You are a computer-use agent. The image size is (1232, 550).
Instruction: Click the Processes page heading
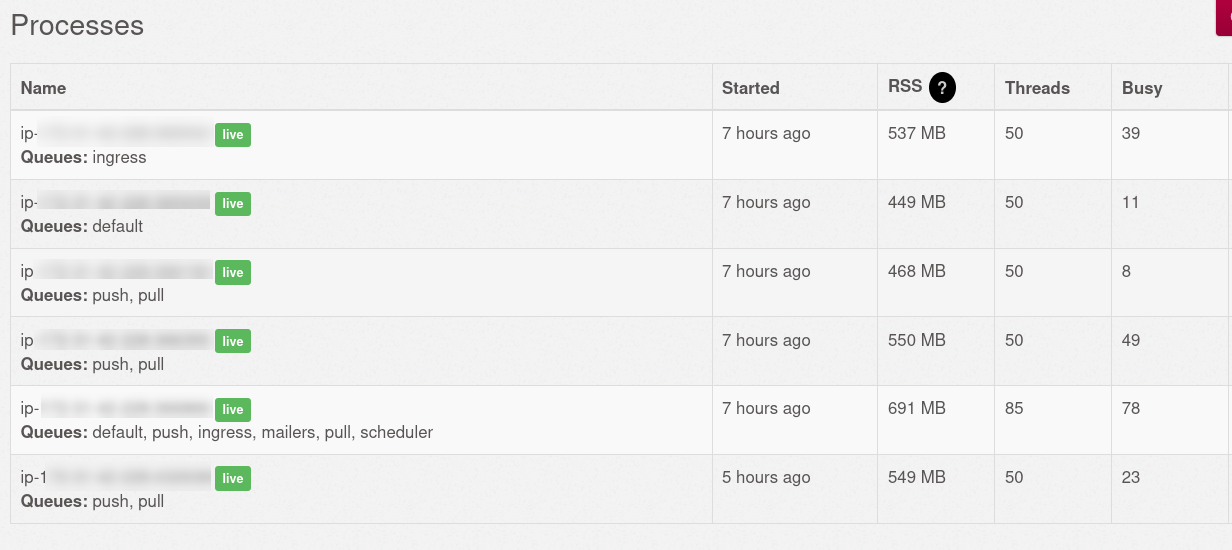[77, 25]
